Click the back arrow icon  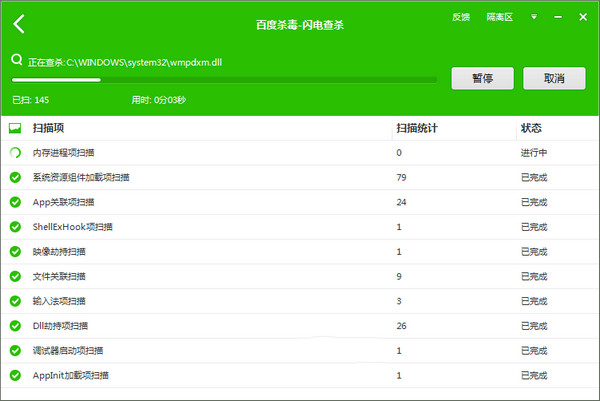[x=20, y=24]
